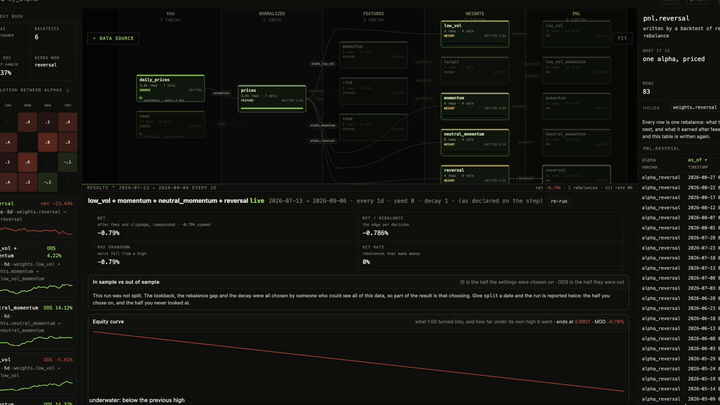Toggle news synthetic feed indicator
This screenshot has width=720, height=405.
coord(141,134)
